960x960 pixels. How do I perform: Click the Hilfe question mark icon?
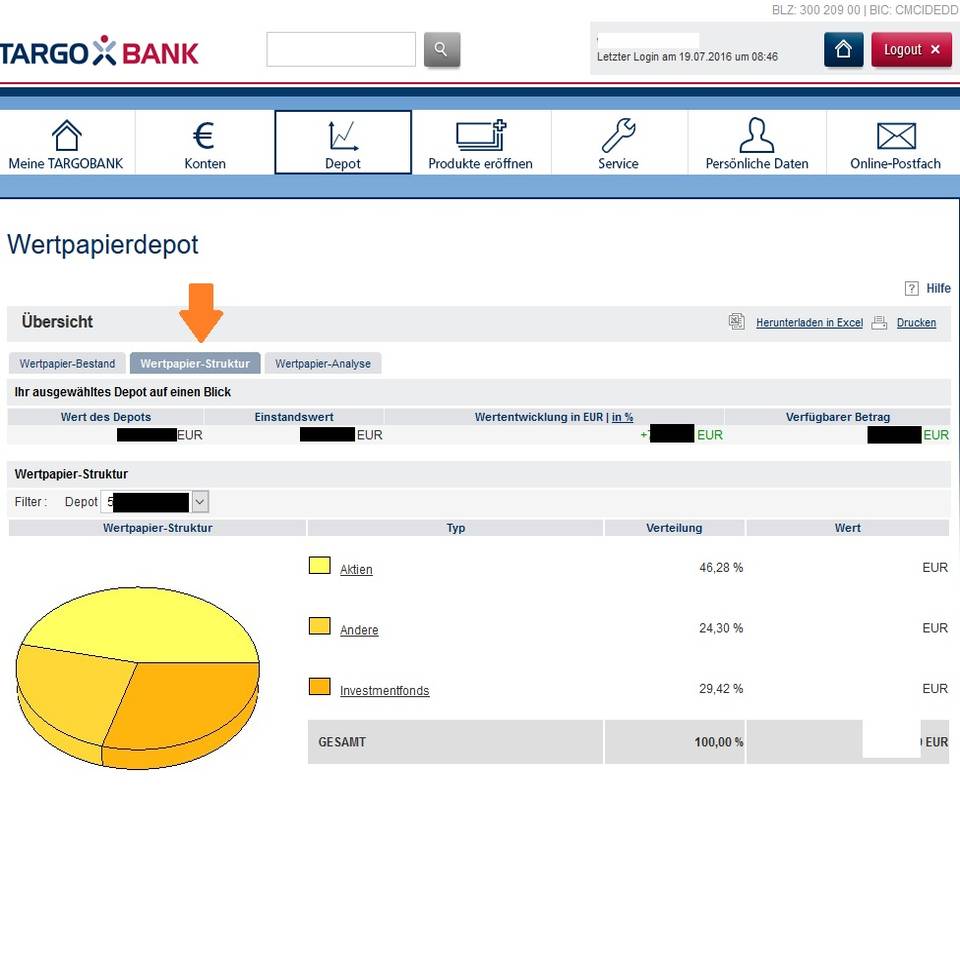tap(911, 289)
